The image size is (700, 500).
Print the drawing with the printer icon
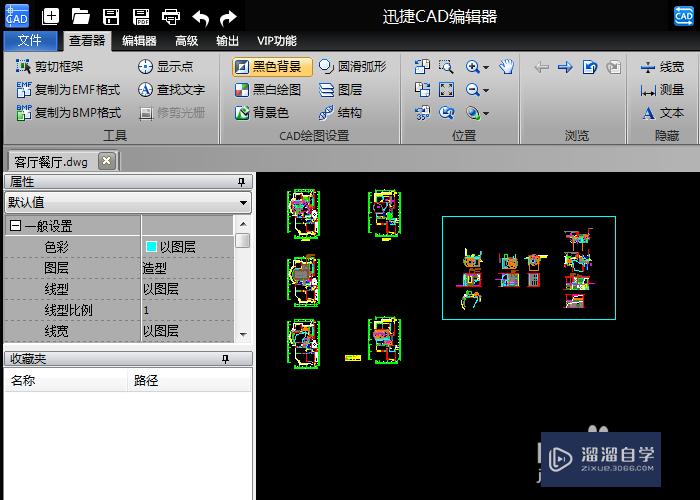click(171, 17)
